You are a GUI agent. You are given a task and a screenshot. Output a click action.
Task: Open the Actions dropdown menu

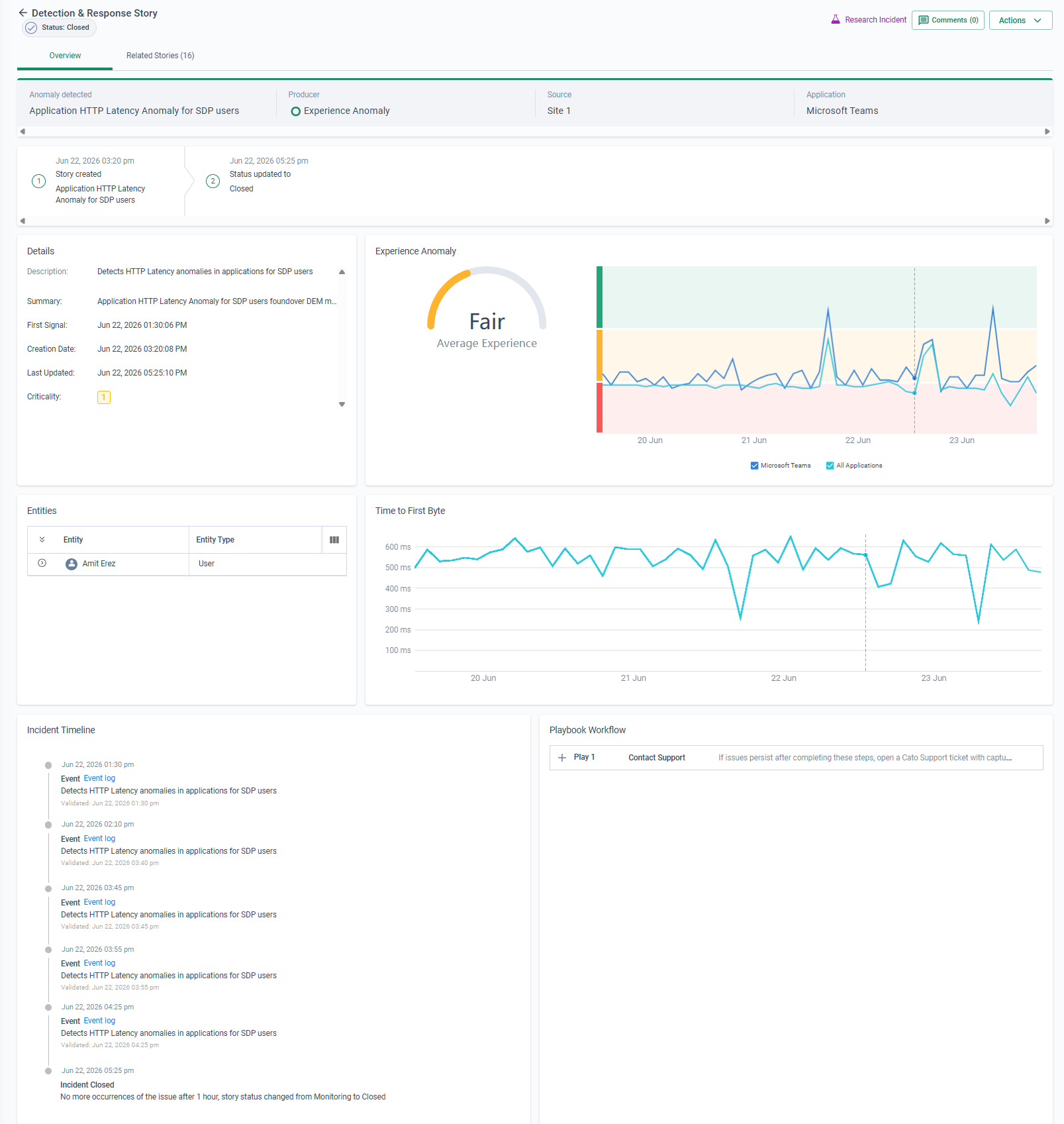(1020, 21)
